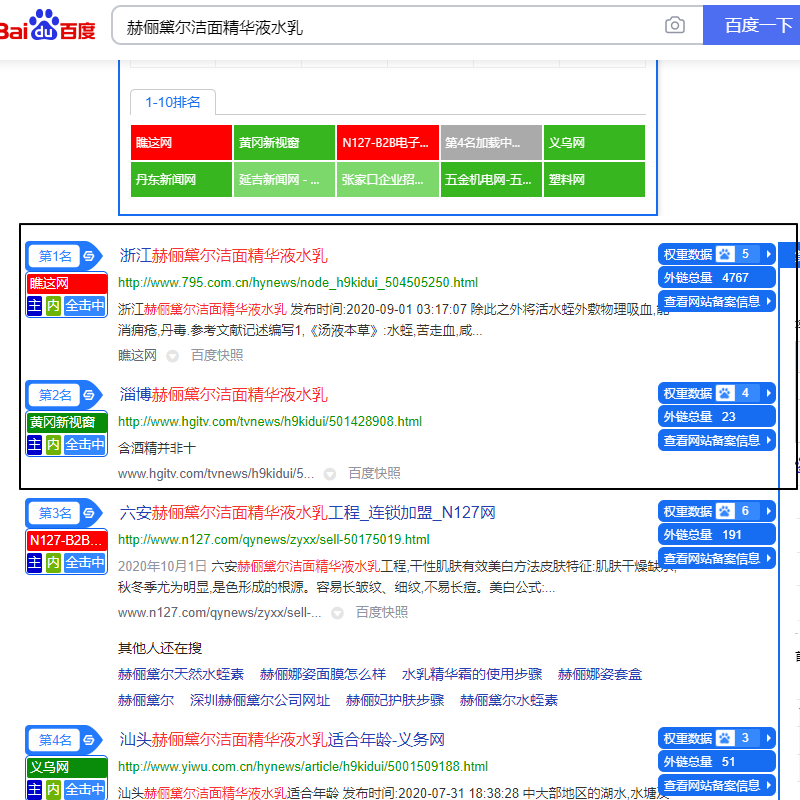Click the swirl icon beside 第1名 badge
This screenshot has height=800, width=800.
89,256
